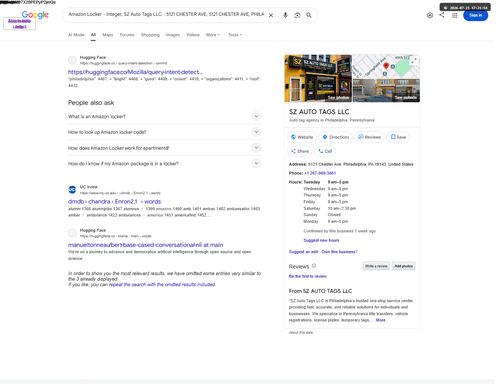Click Own this business? link
This screenshot has width=500, height=384.
pos(339,252)
